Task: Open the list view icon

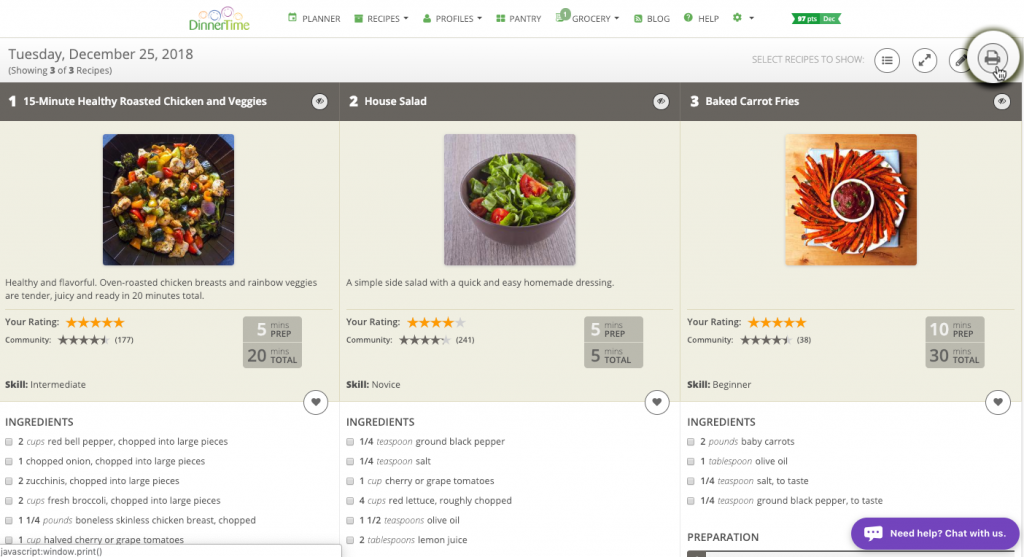Action: [887, 60]
